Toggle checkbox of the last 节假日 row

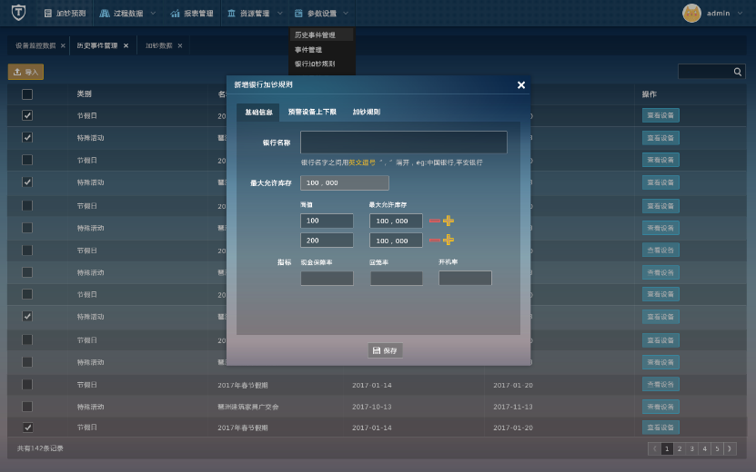coord(27,428)
